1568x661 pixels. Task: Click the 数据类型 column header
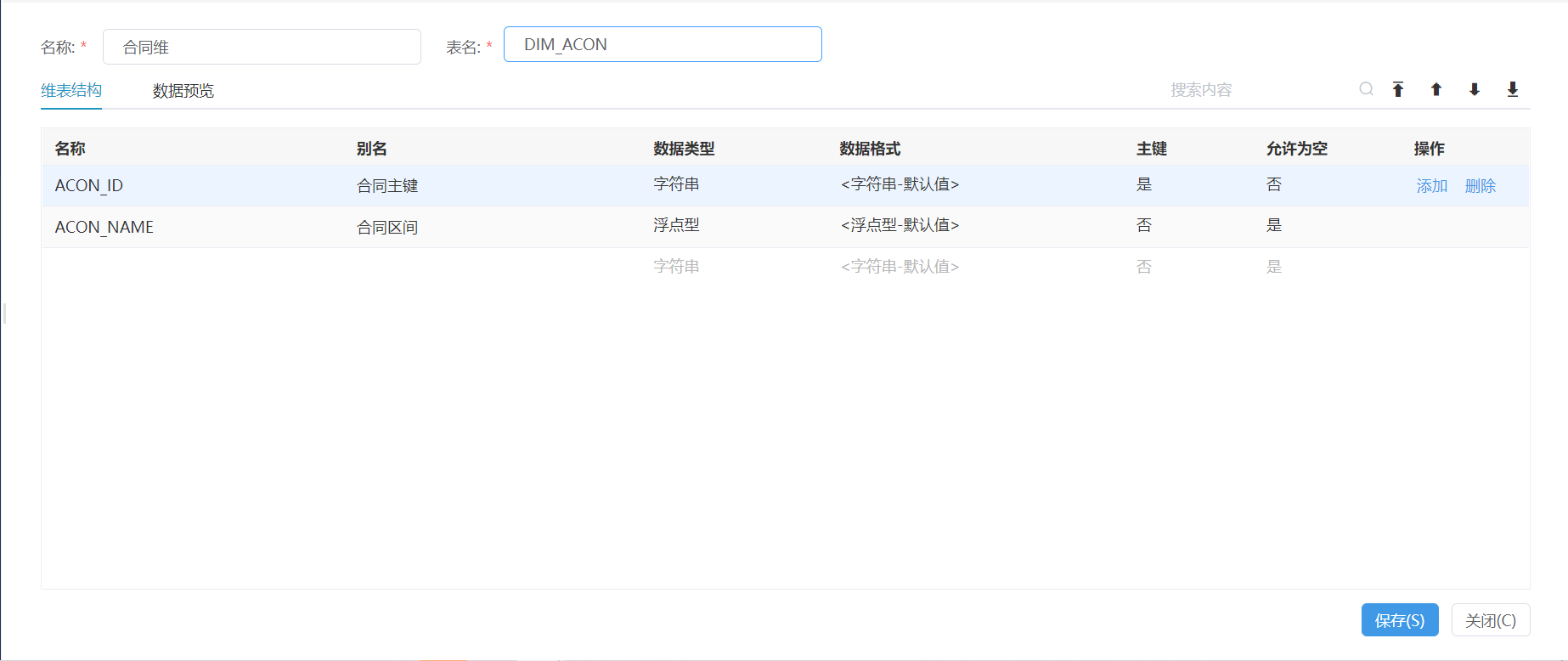[x=684, y=149]
